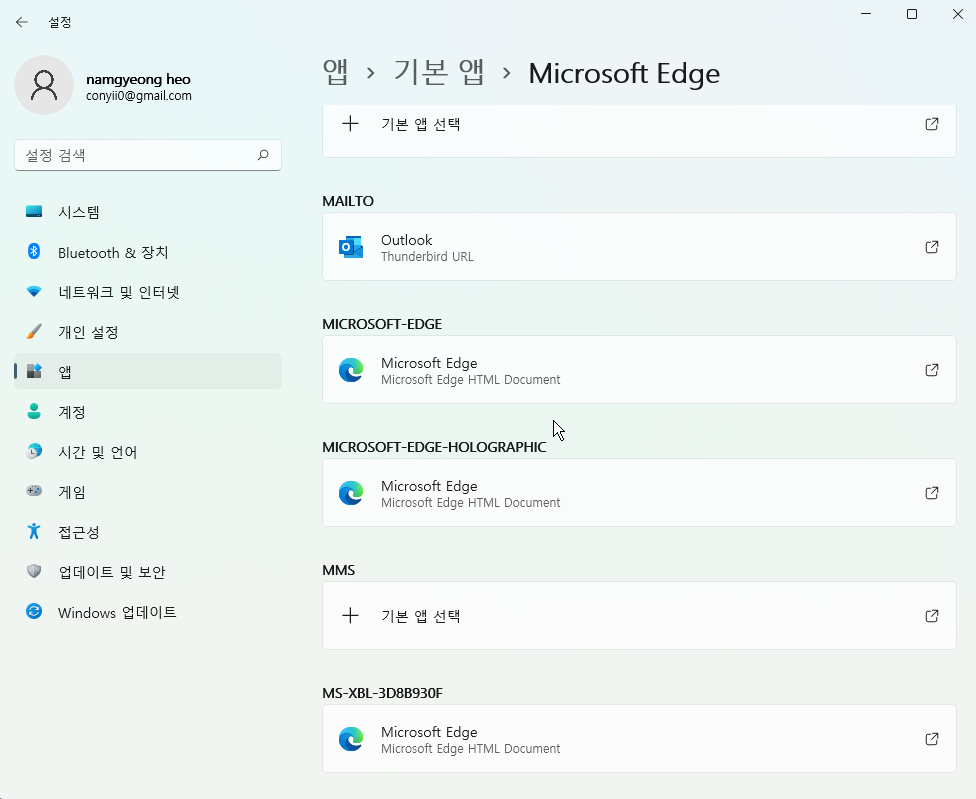Open 시간 및 언어 settings
The image size is (976, 799).
(148, 452)
